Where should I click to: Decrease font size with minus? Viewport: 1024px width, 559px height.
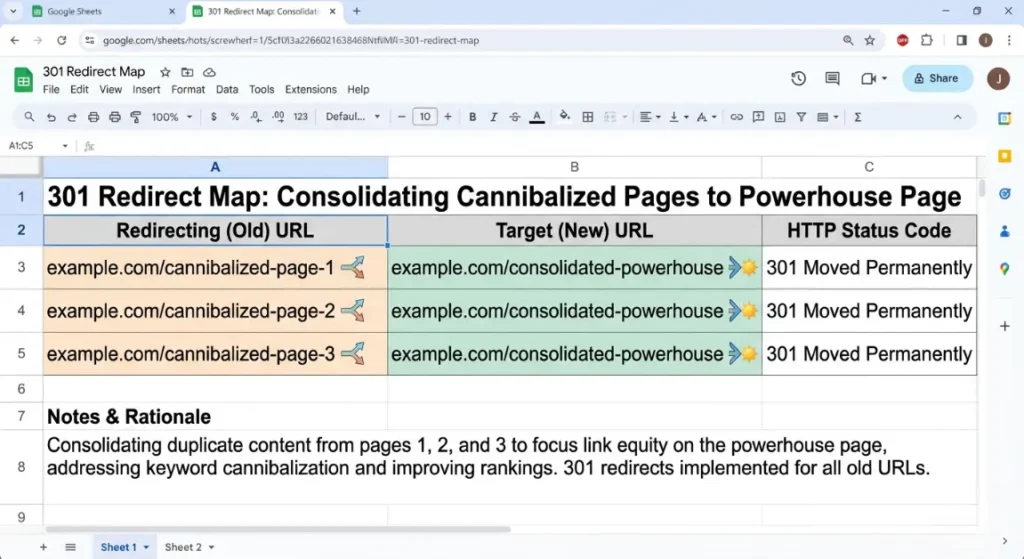[x=402, y=117]
